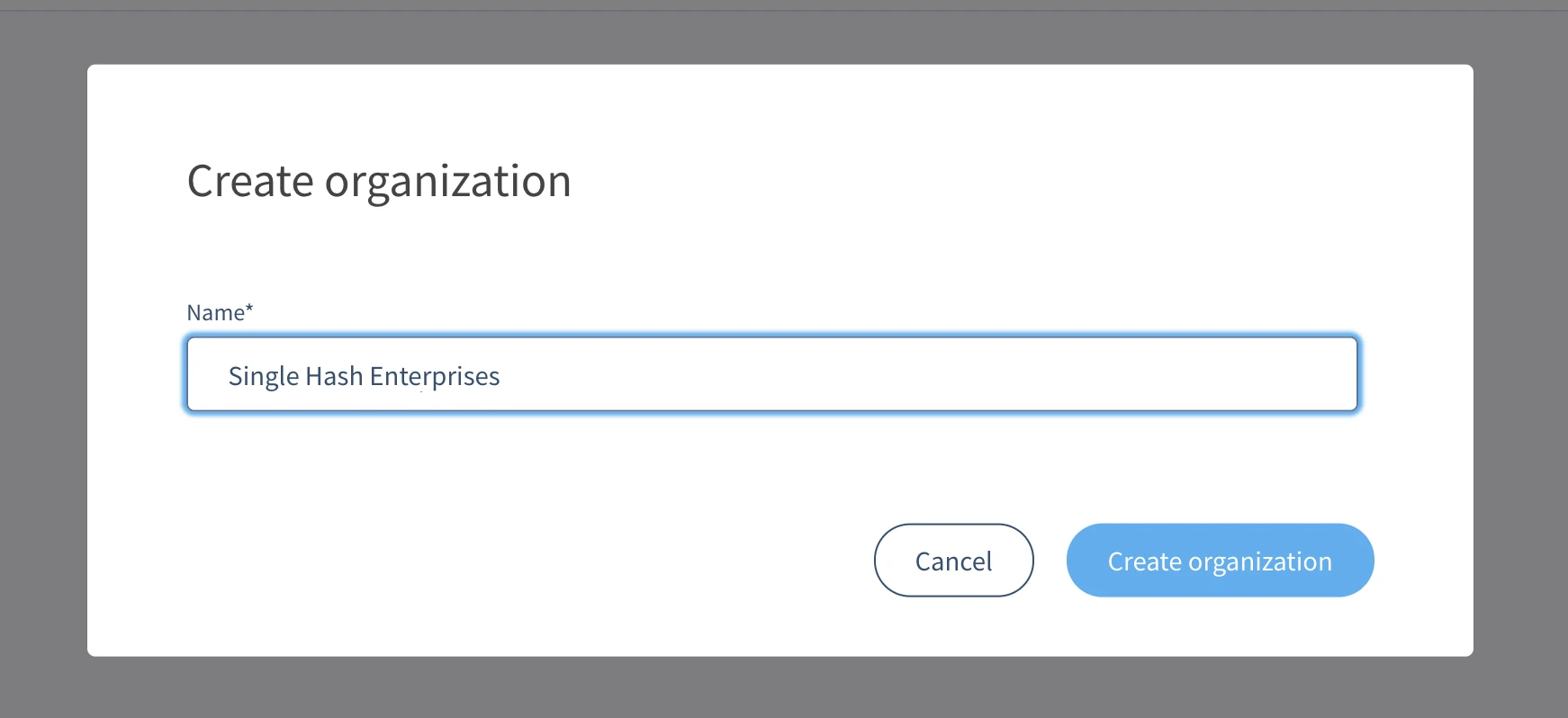Click inside the highlighted input border
Viewport: 1568px width, 718px height.
tap(774, 373)
